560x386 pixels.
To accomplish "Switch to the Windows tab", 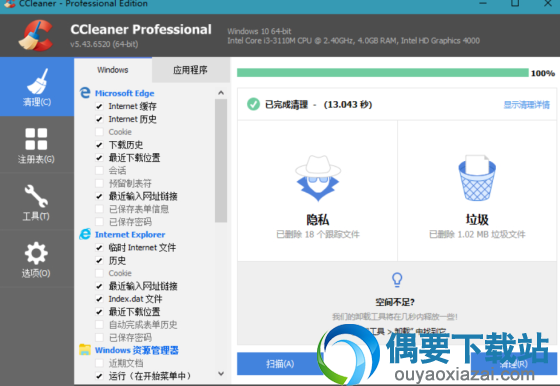I will [x=113, y=70].
